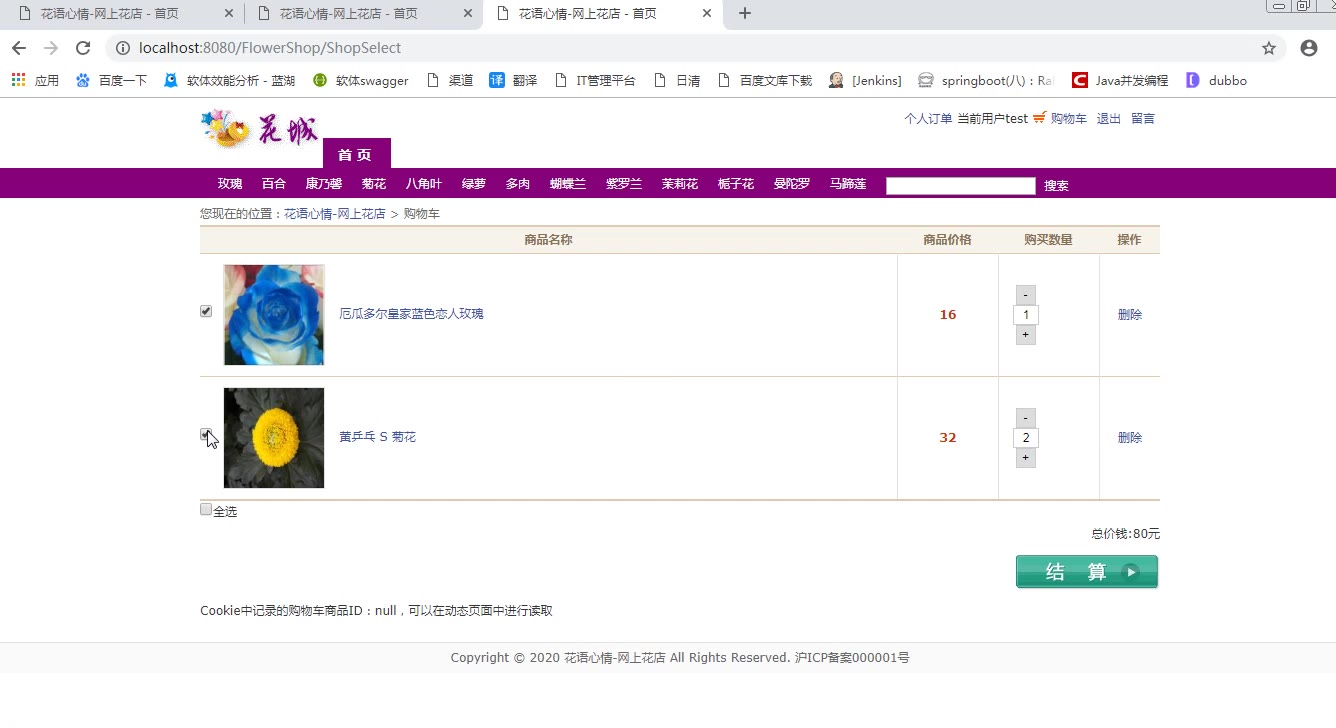Increase the blue rose quantity with plus
Viewport: 1336px width, 728px height.
tap(1025, 335)
